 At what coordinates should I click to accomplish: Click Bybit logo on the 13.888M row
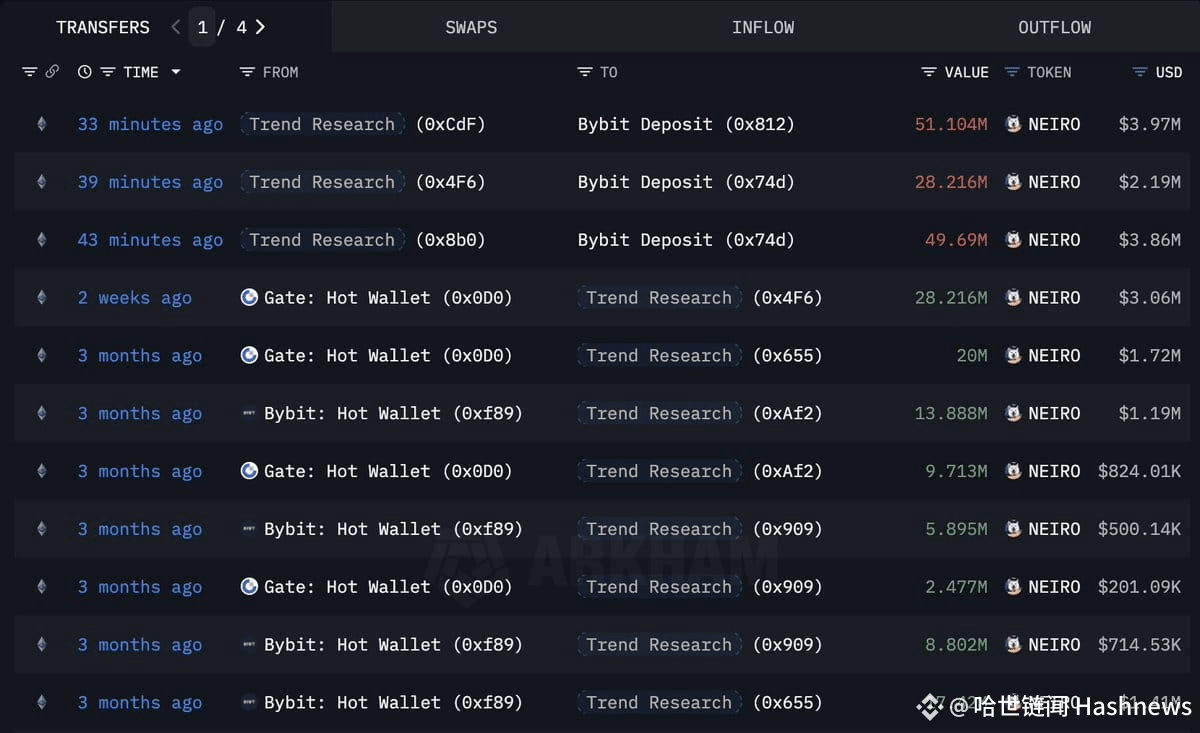coord(250,414)
